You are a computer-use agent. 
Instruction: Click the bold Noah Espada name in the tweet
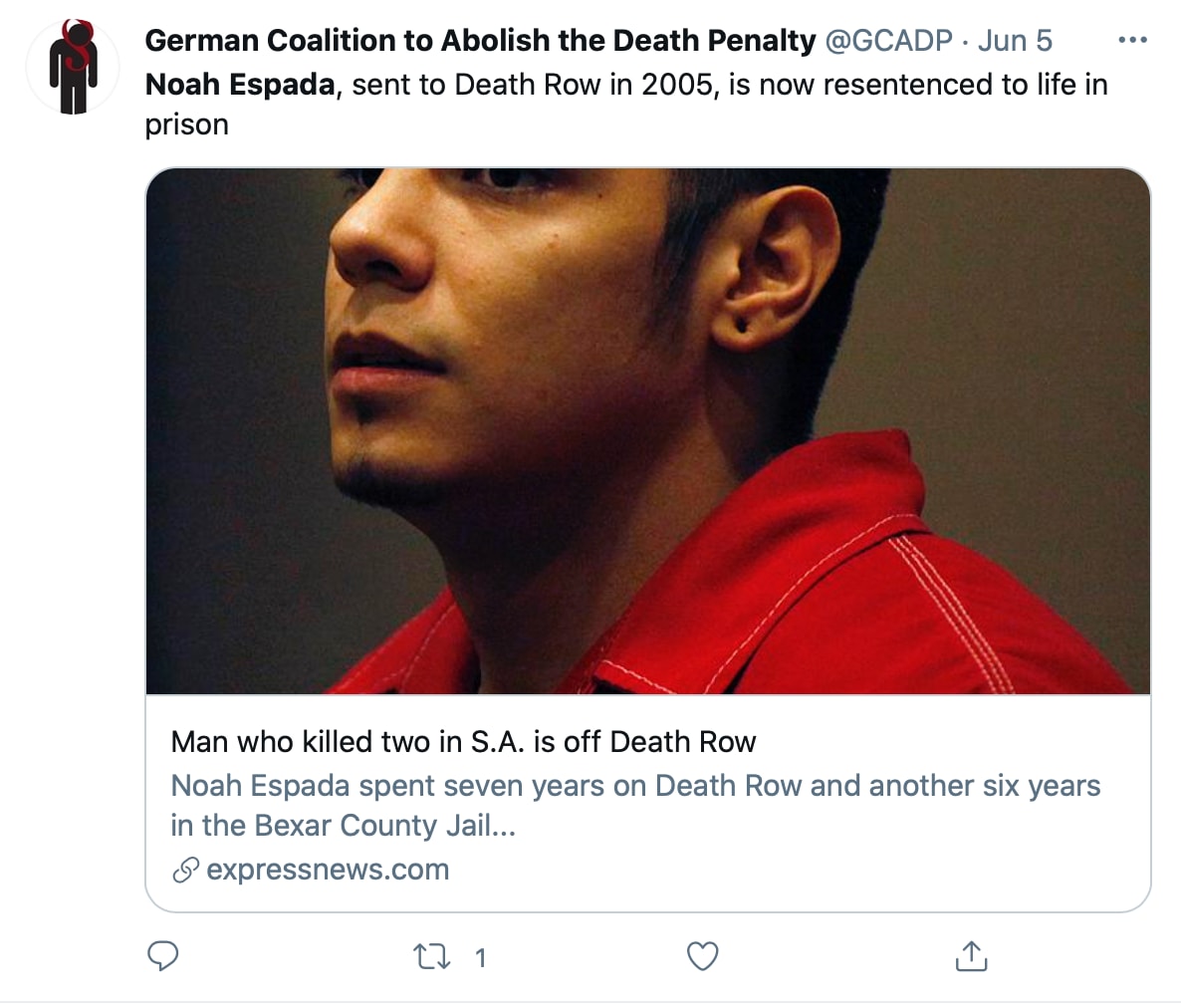point(240,85)
